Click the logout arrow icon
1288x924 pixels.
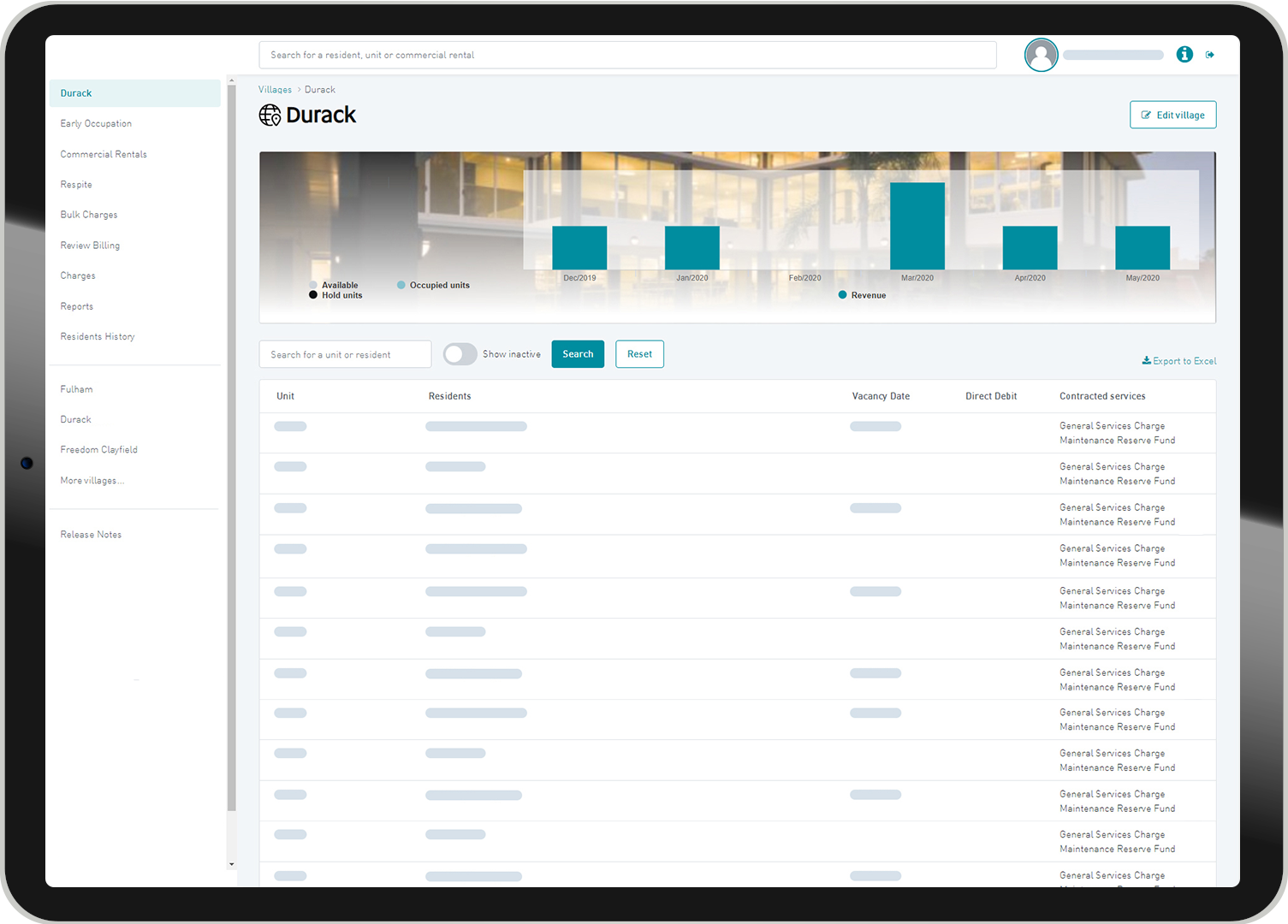point(1210,55)
